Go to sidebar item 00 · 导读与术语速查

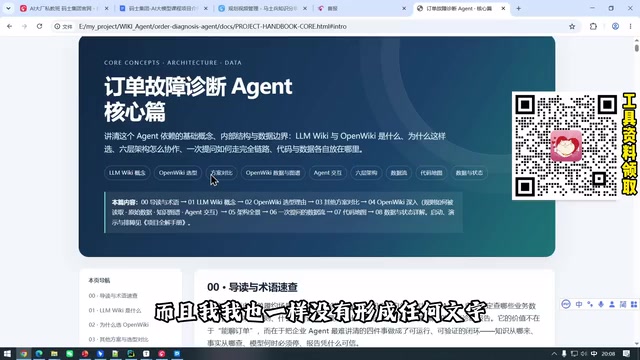pos(113,296)
